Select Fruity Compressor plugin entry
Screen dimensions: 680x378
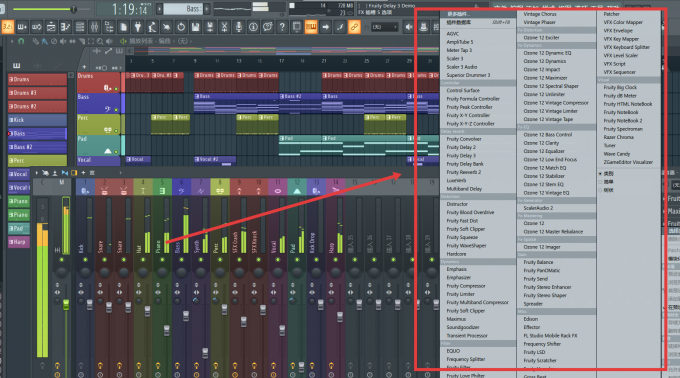(466, 286)
